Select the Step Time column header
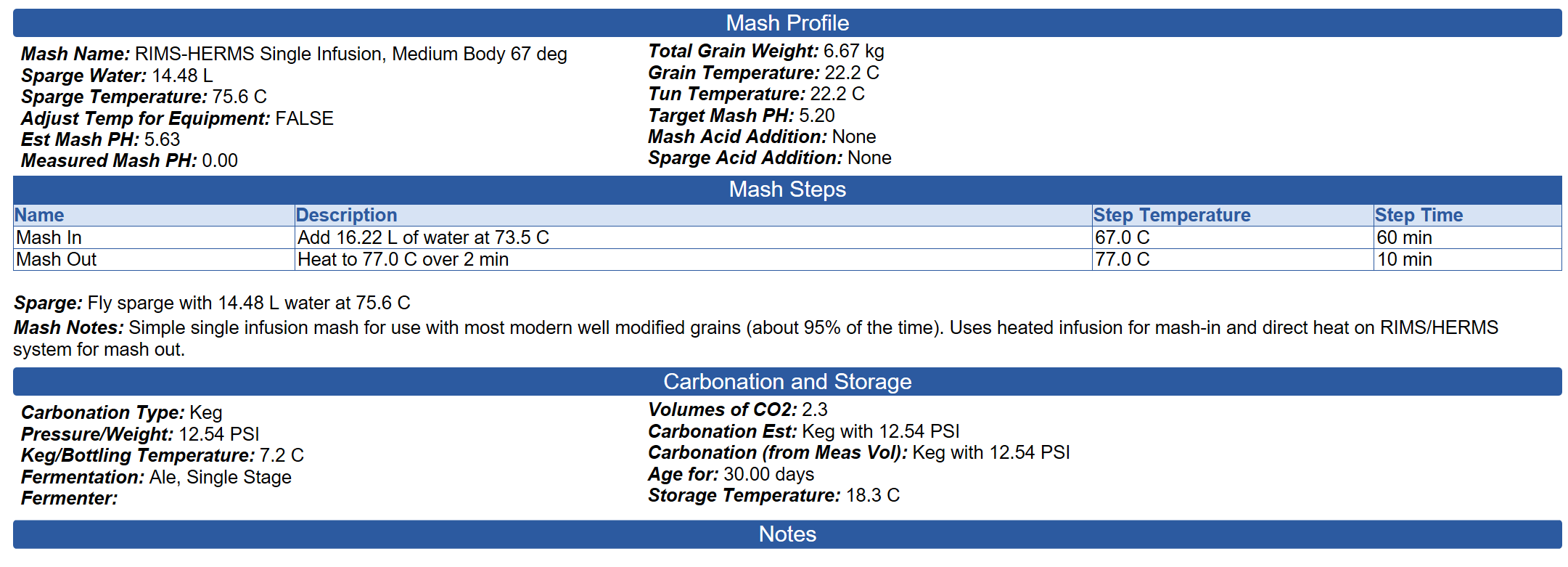Viewport: 1568px width, 567px height. pyautogui.click(x=1467, y=215)
